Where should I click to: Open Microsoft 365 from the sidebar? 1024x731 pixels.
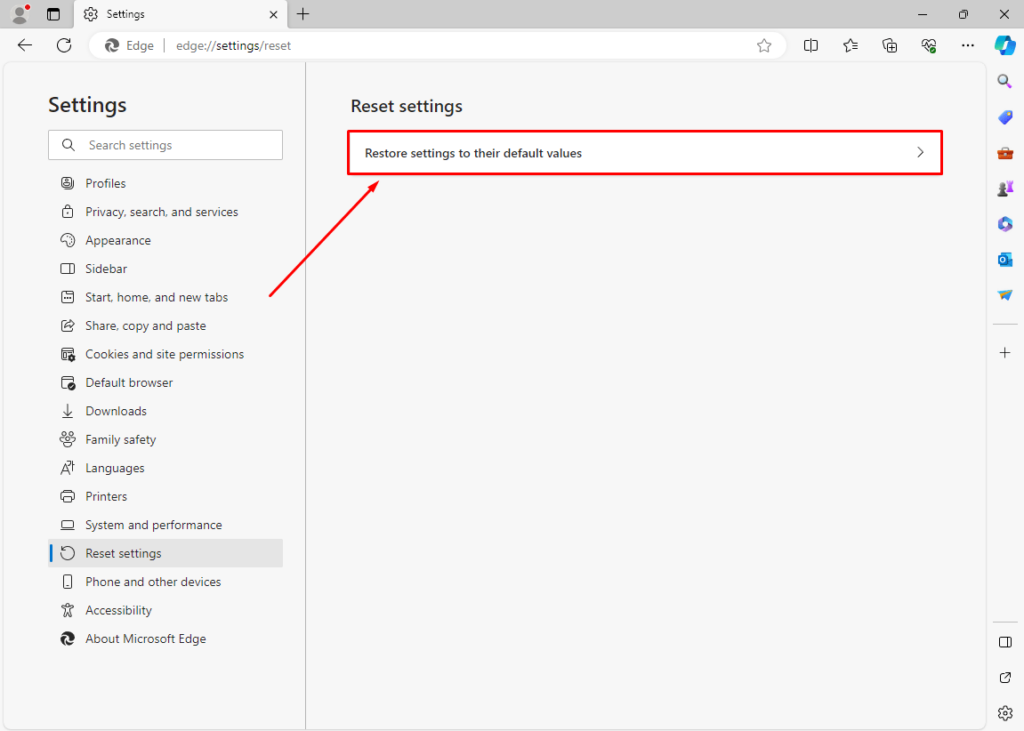click(1004, 224)
